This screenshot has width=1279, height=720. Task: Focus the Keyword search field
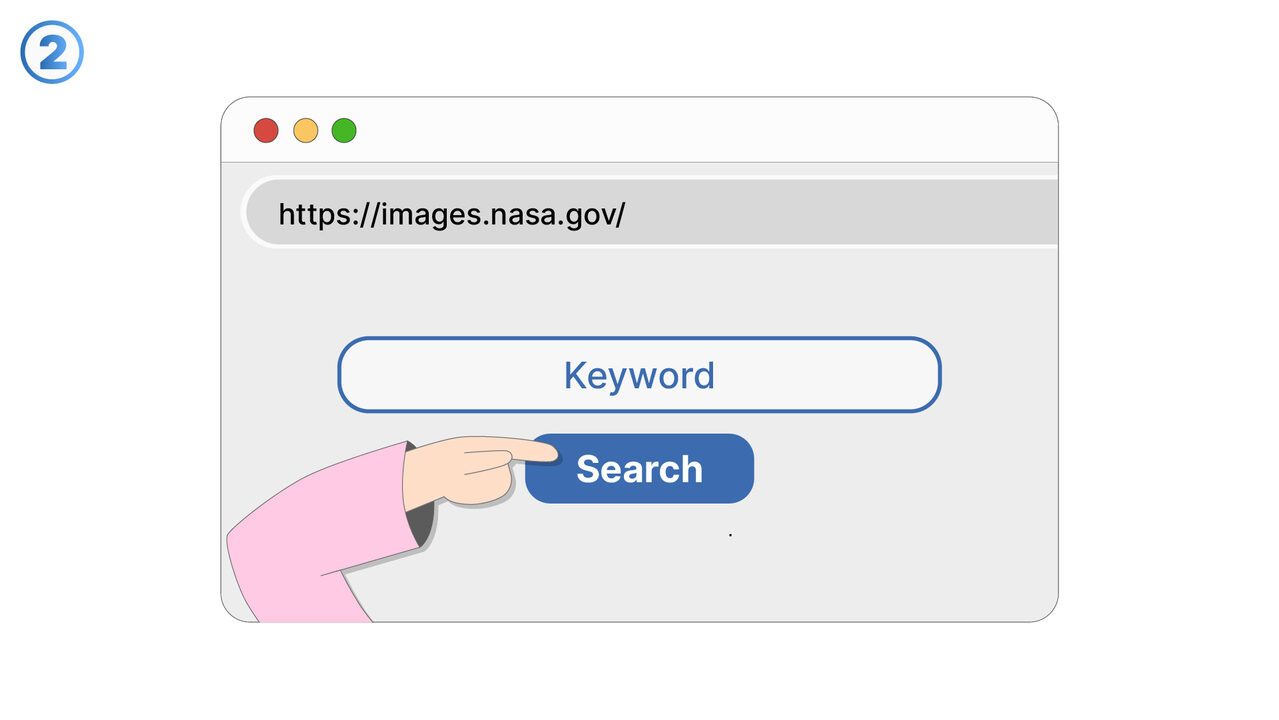point(639,375)
